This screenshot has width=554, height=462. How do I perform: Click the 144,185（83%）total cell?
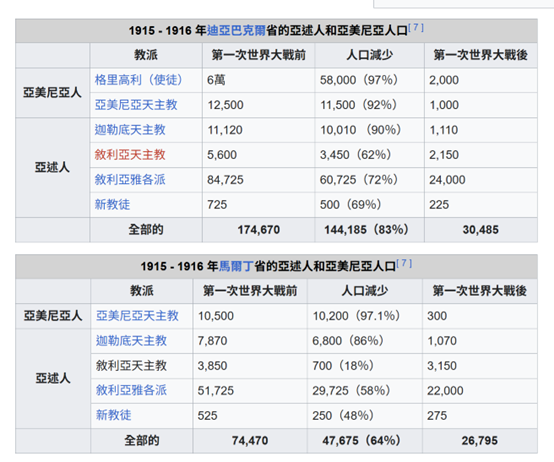coord(370,230)
